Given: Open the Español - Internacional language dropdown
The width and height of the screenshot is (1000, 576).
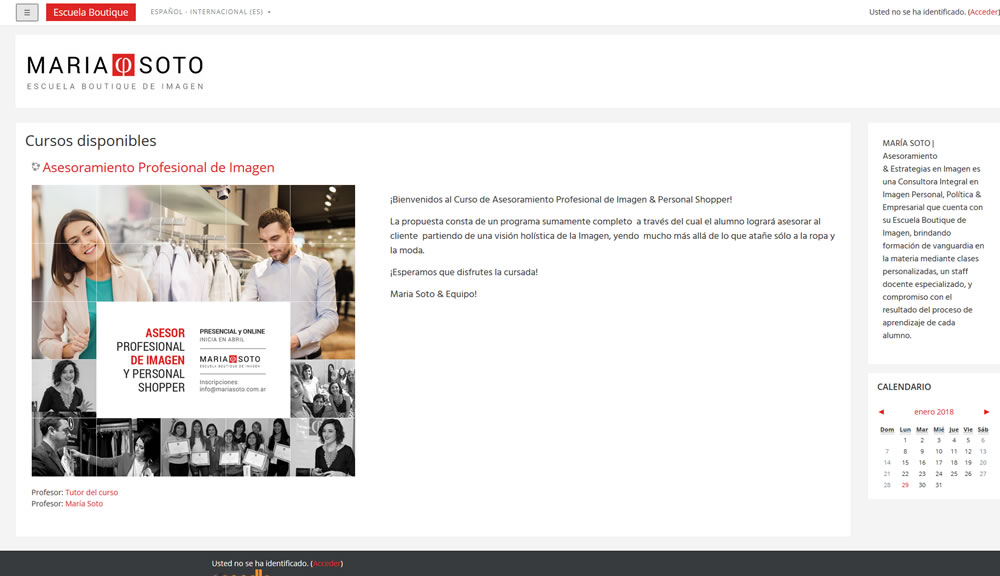Looking at the screenshot, I should tap(210, 12).
